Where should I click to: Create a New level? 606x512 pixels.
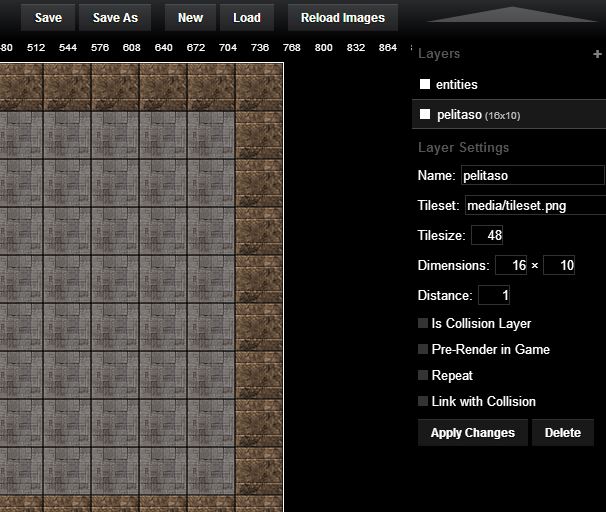[x=190, y=18]
